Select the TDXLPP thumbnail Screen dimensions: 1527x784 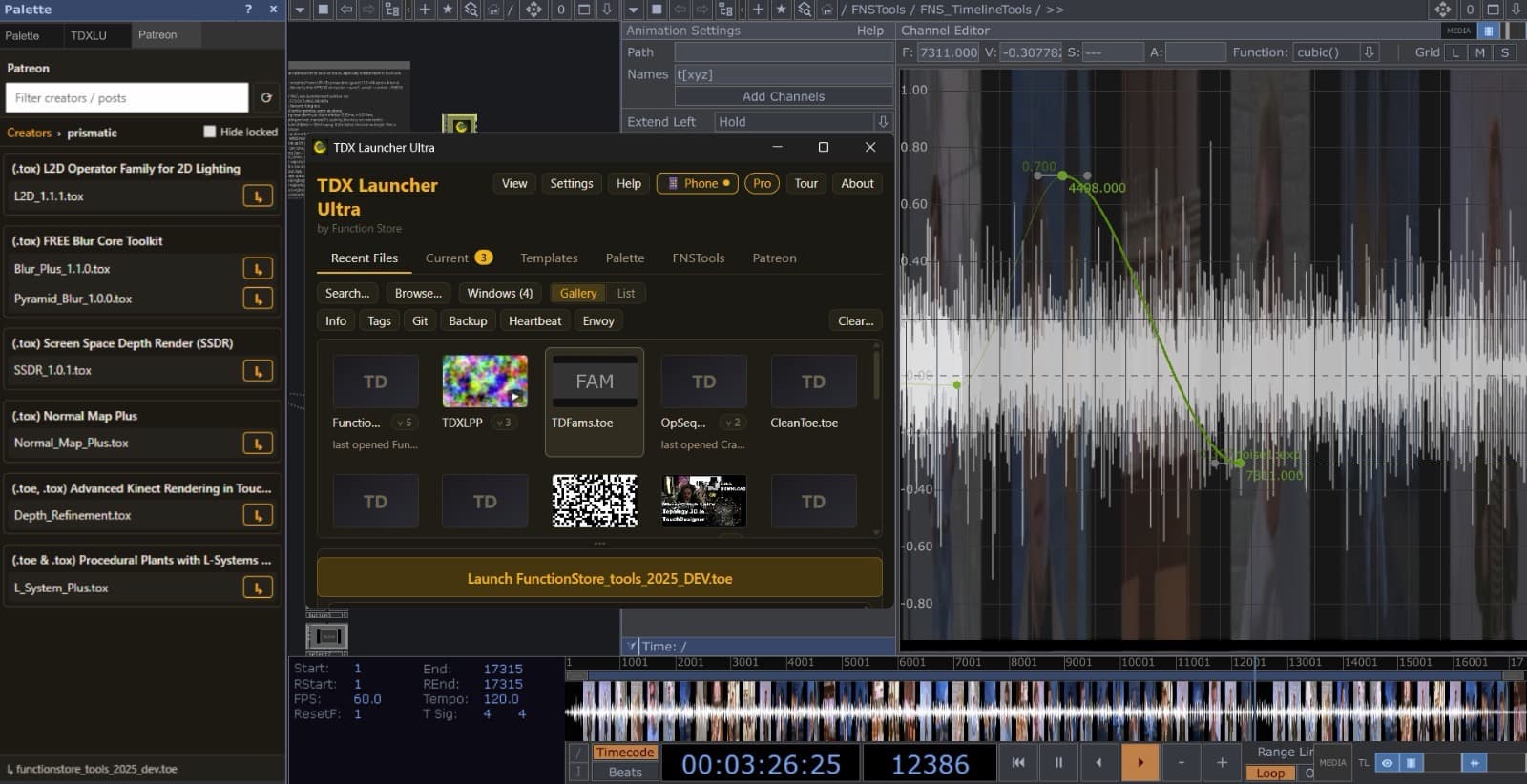485,381
